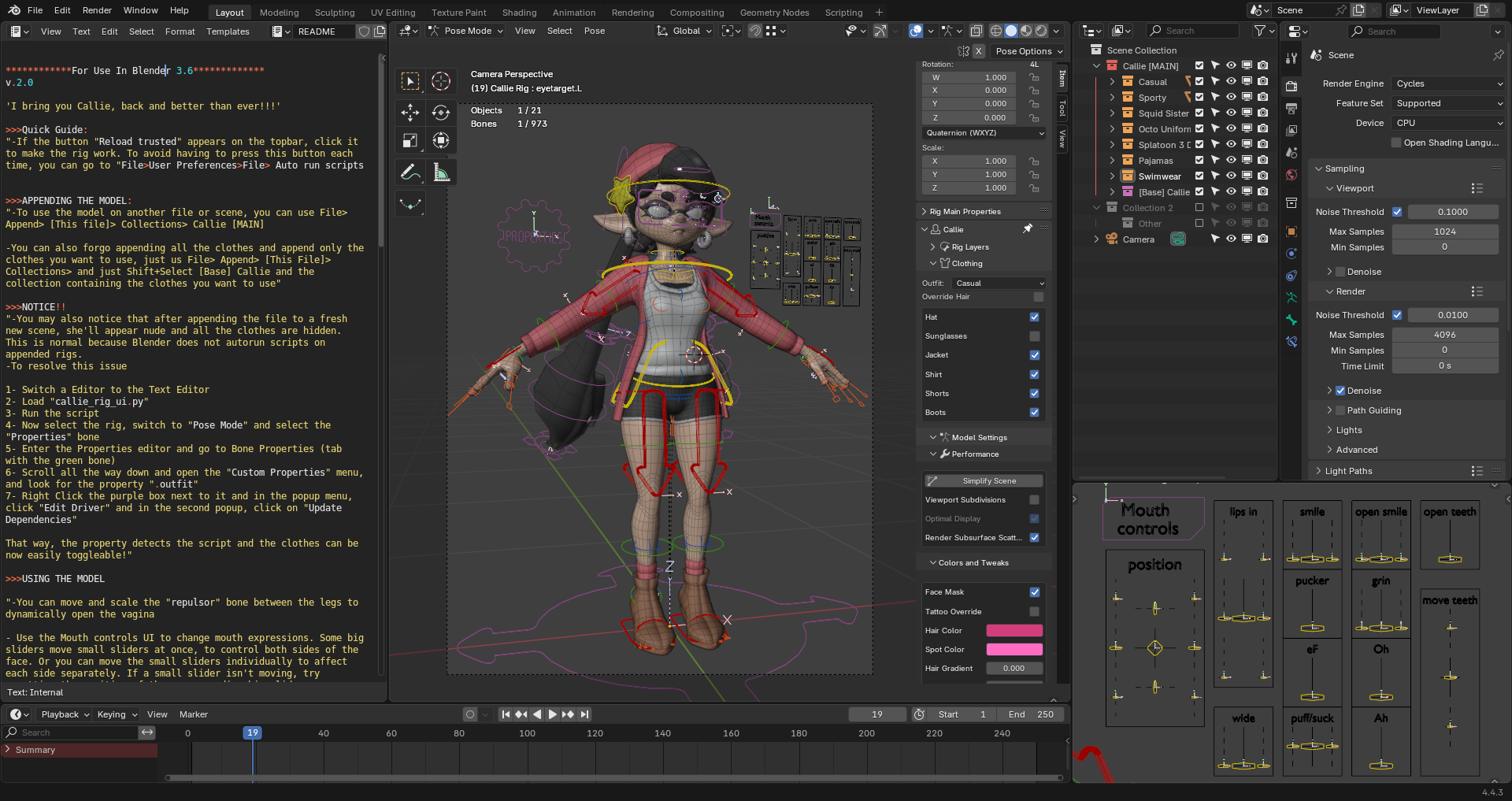Viewport: 1512px width, 801px height.
Task: Open the Render Engine Cycles dropdown
Action: 1448,83
